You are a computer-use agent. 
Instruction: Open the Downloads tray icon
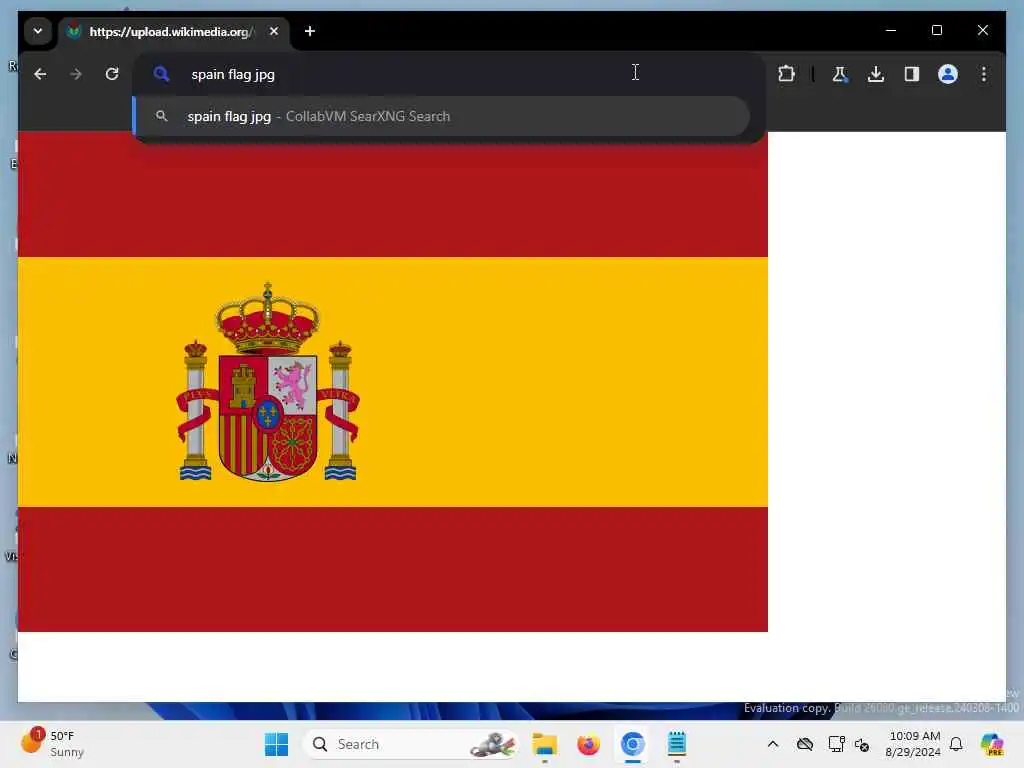click(876, 74)
